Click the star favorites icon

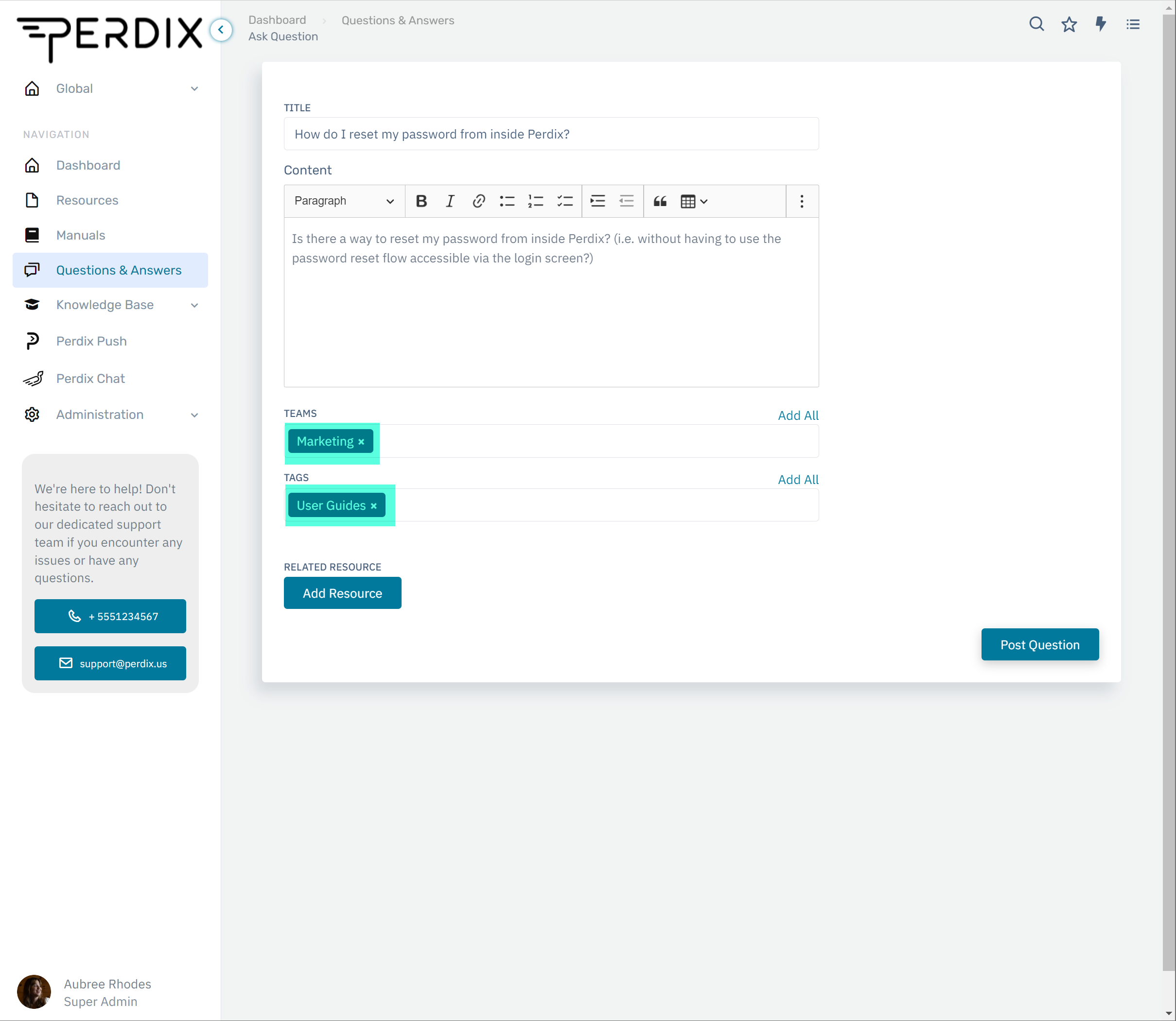point(1069,24)
